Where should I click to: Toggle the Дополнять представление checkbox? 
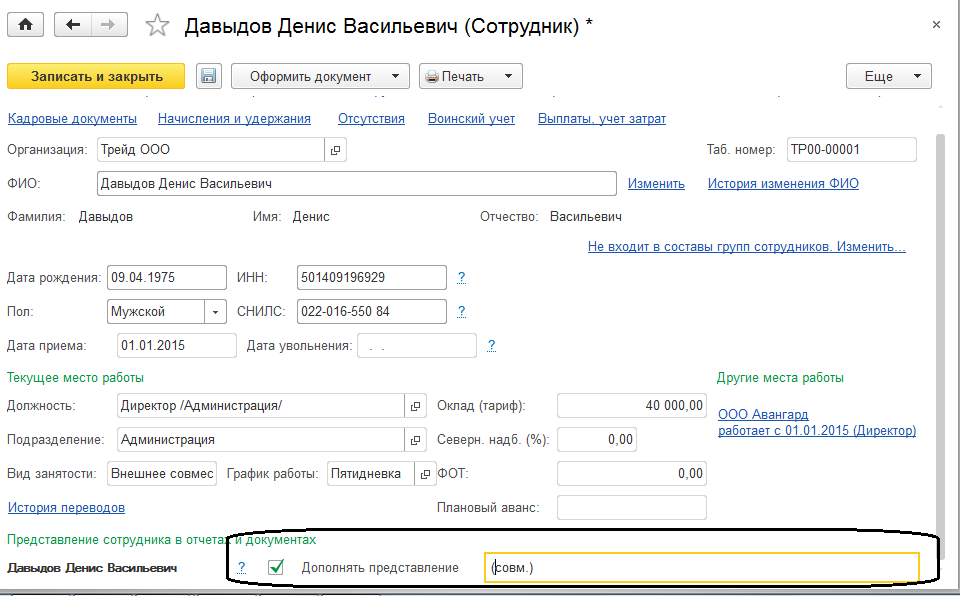point(277,567)
